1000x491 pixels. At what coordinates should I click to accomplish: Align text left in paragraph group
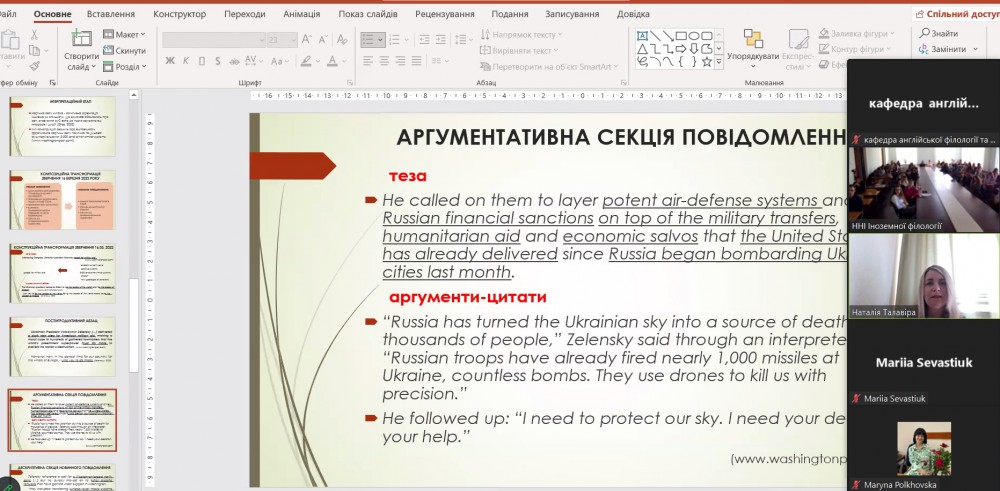[368, 61]
